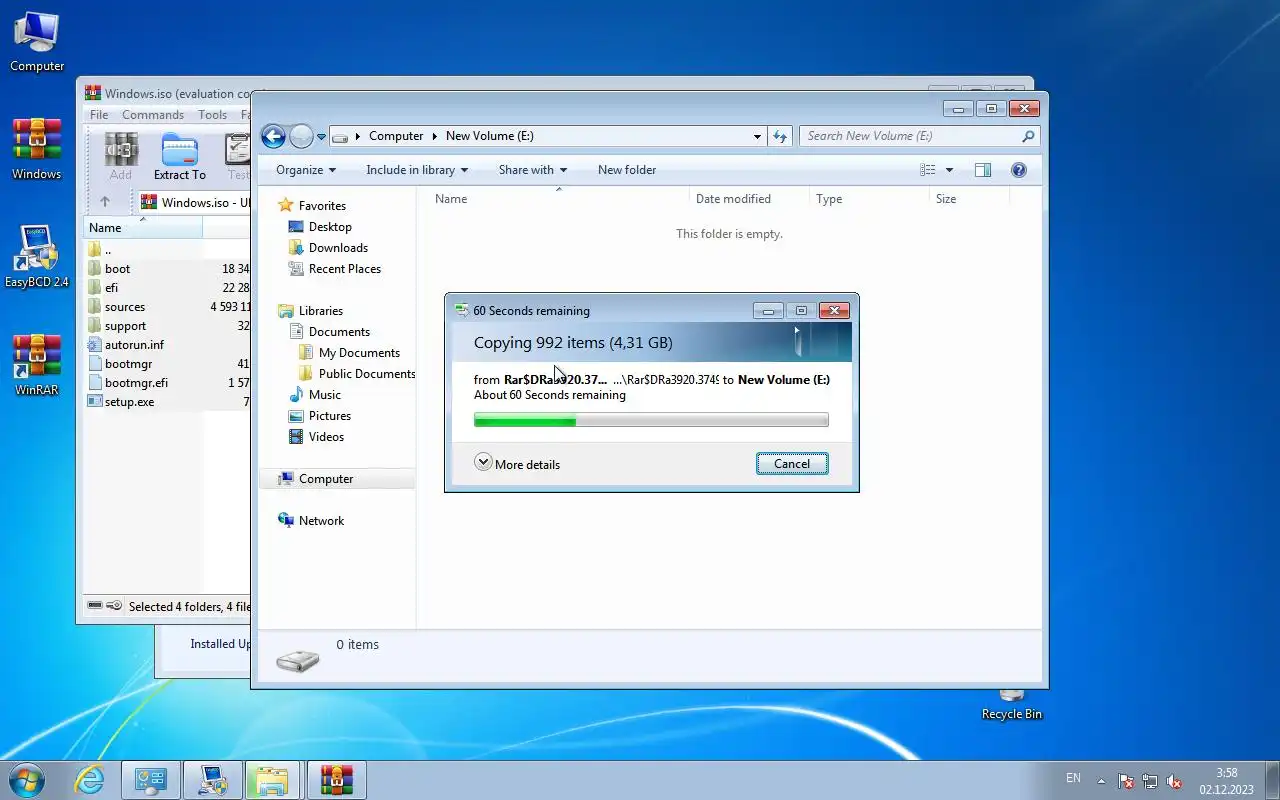1280x800 pixels.
Task: Click New Volume (E:) breadcrumb
Action: tap(490, 136)
